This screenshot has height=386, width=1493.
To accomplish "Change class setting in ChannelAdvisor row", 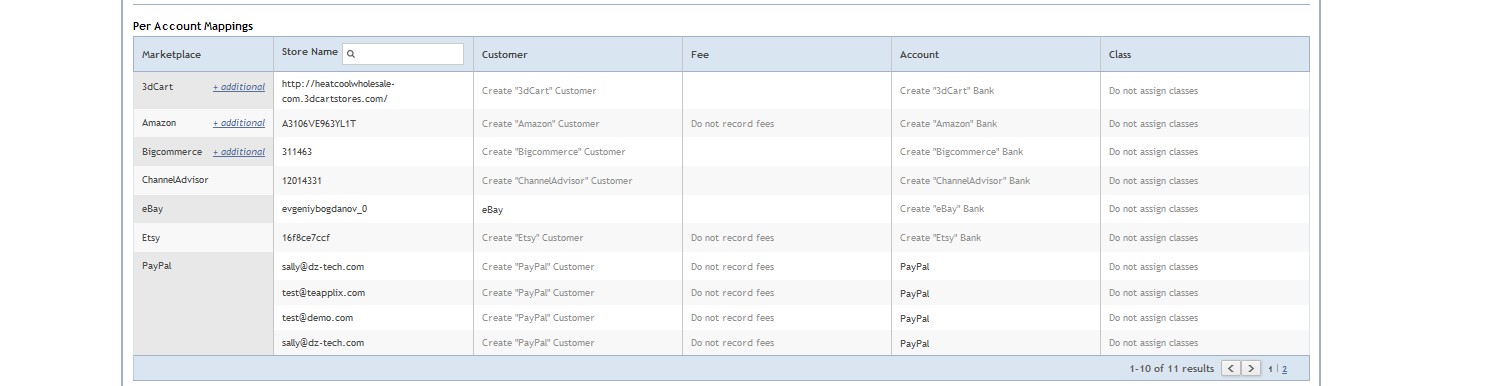I will click(1153, 181).
